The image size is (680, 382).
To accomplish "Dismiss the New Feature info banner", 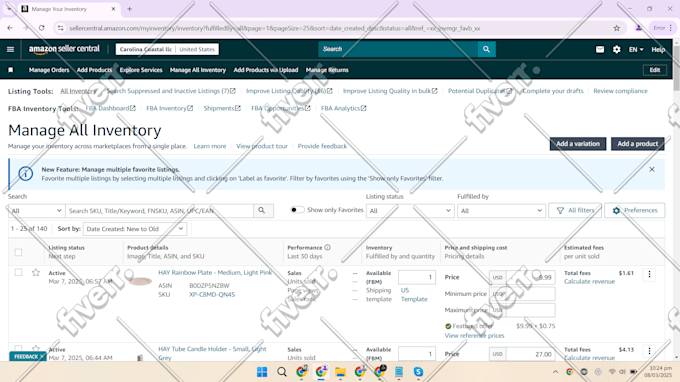I will point(652,170).
